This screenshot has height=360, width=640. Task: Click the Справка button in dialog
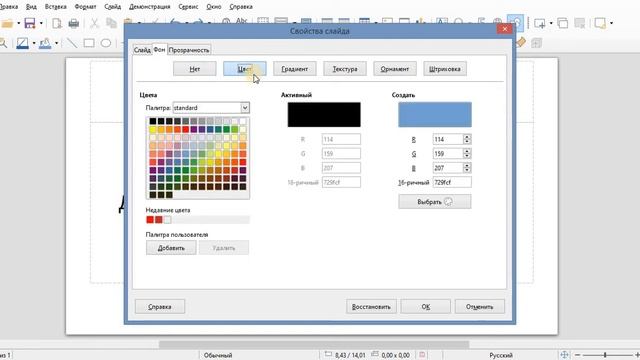(160, 307)
